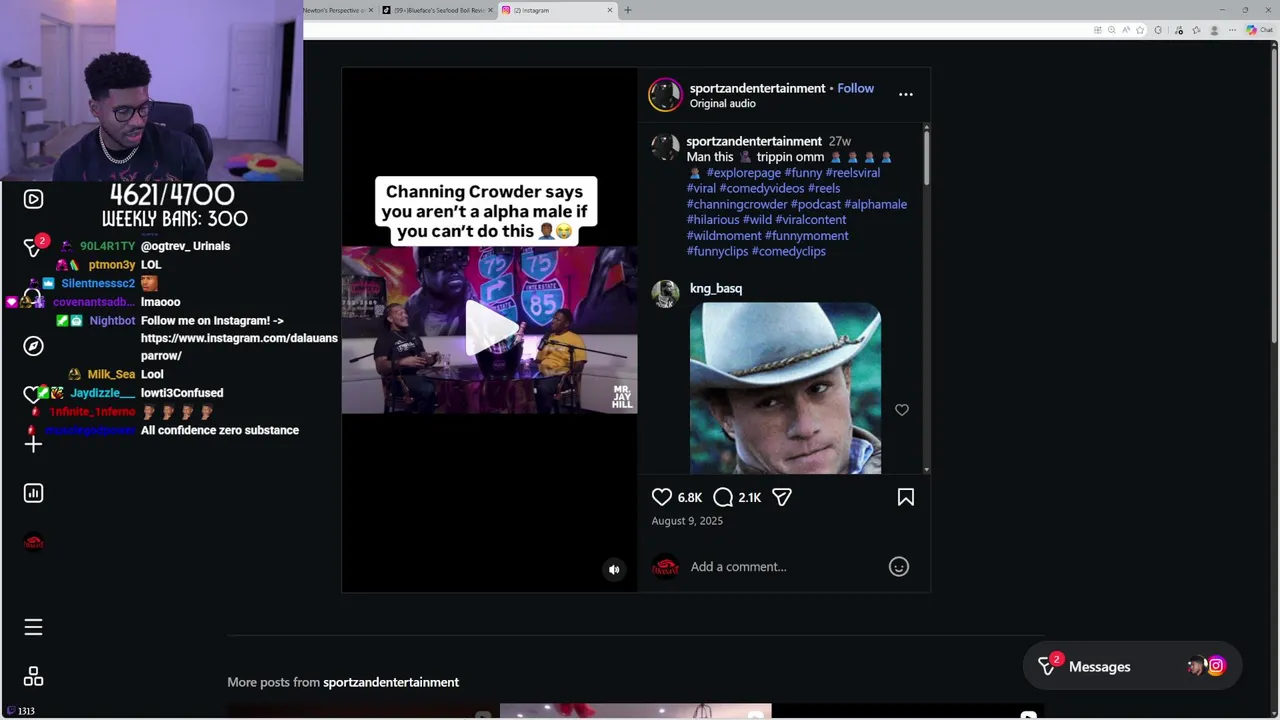The image size is (1280, 720).
Task: Open browser profile icon
Action: pyautogui.click(x=1214, y=30)
